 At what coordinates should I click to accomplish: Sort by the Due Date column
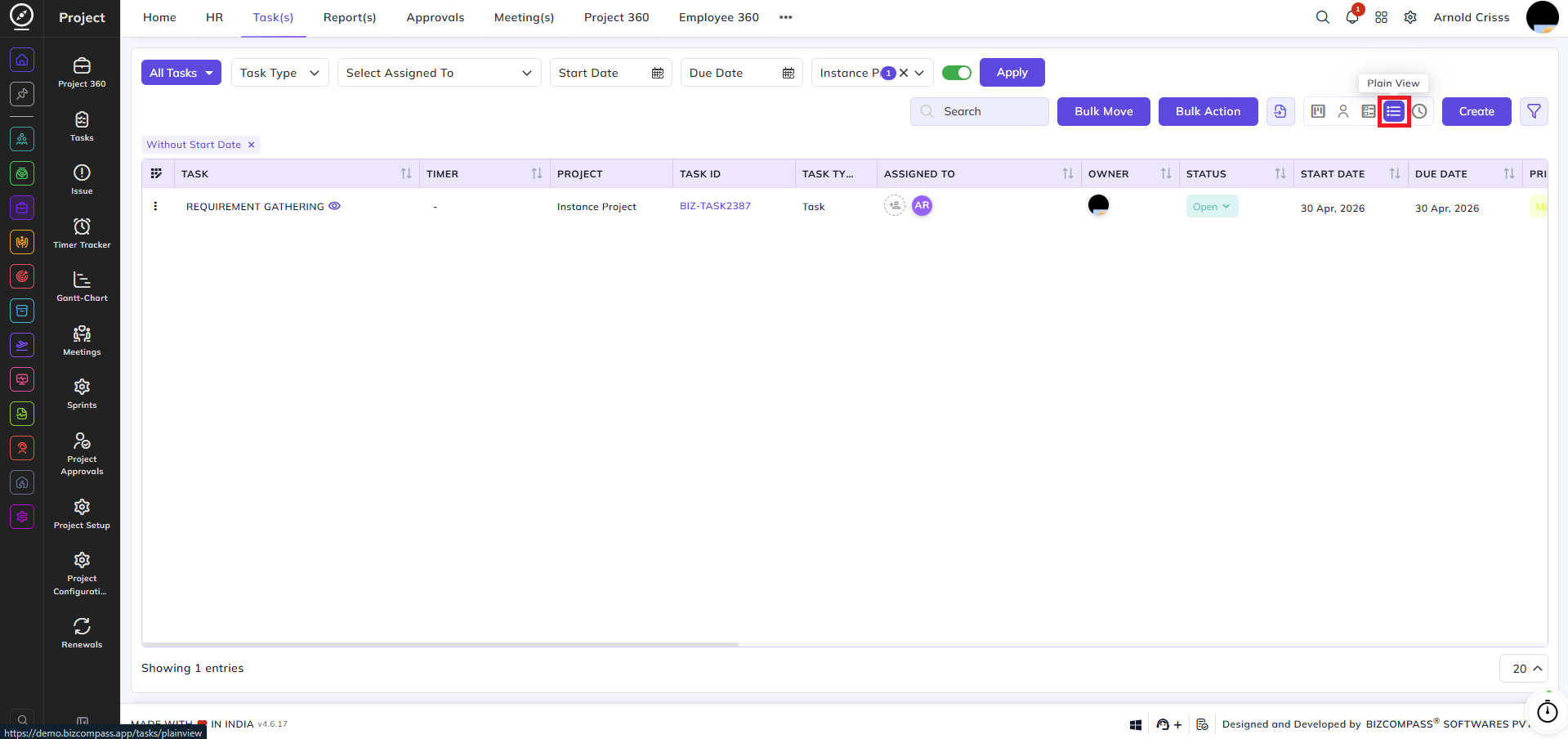[x=1509, y=173]
